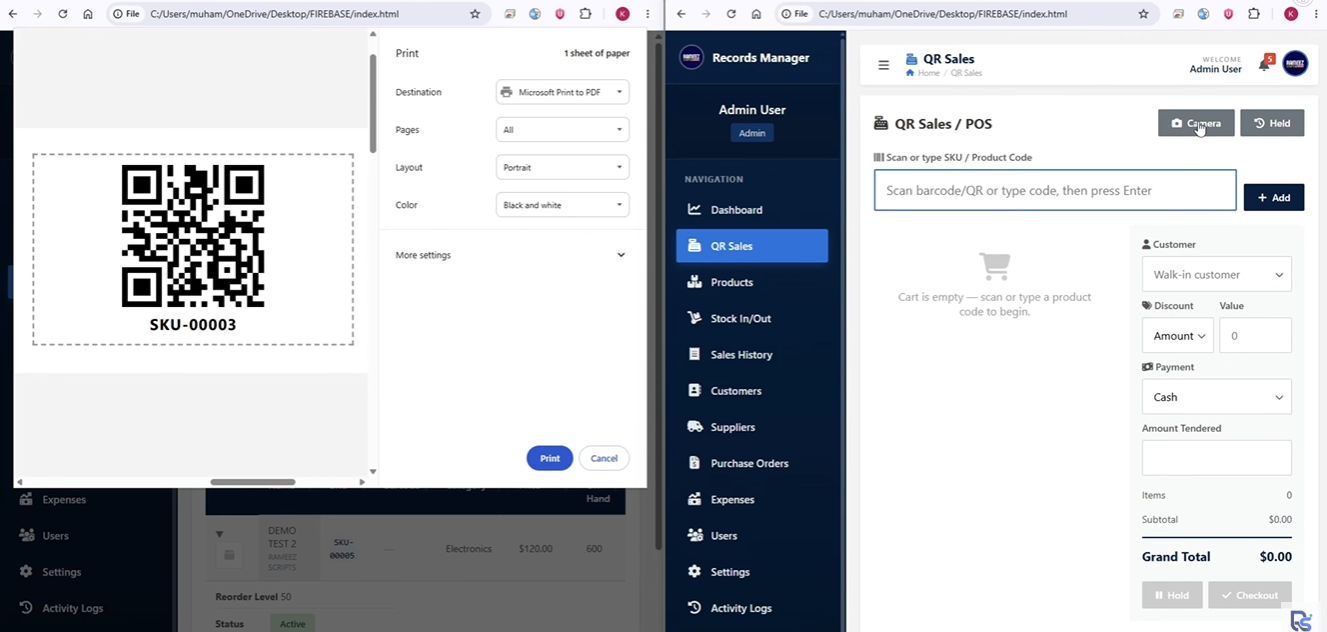Open the Cash payment dropdown
The width and height of the screenshot is (1327, 632).
click(x=1216, y=397)
